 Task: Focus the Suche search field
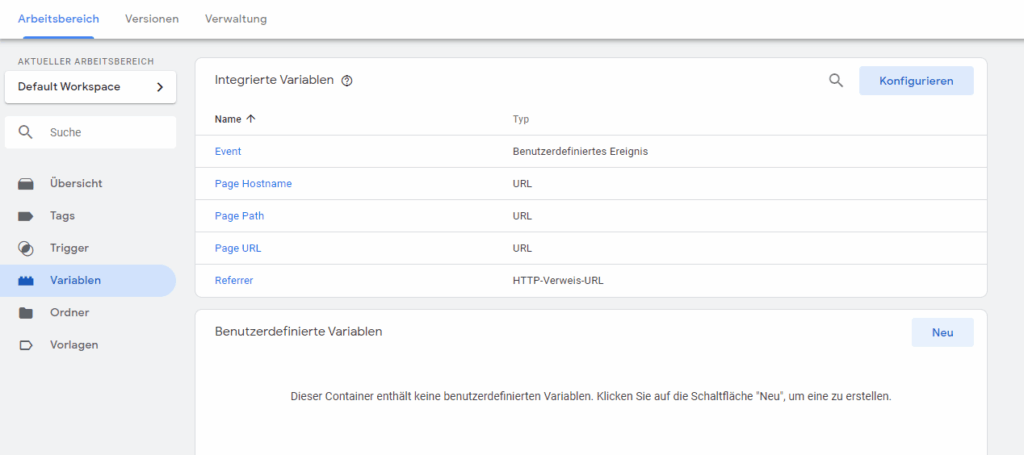(100, 132)
